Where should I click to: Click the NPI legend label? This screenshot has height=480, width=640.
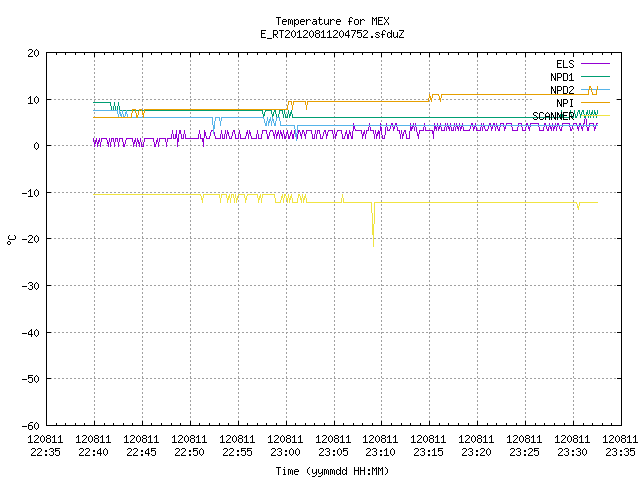click(565, 103)
